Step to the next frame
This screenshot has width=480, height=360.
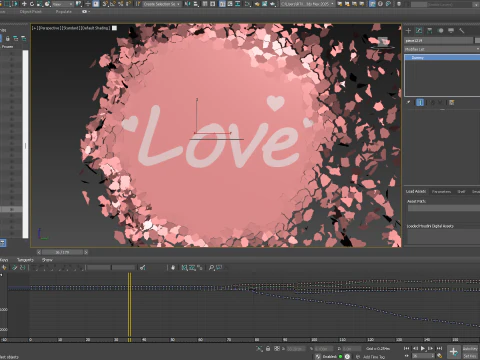point(431,348)
